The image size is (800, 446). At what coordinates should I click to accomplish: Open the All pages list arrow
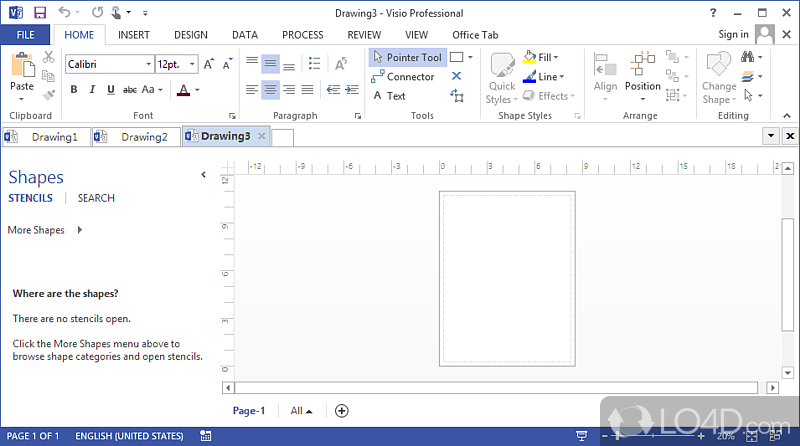pyautogui.click(x=309, y=411)
